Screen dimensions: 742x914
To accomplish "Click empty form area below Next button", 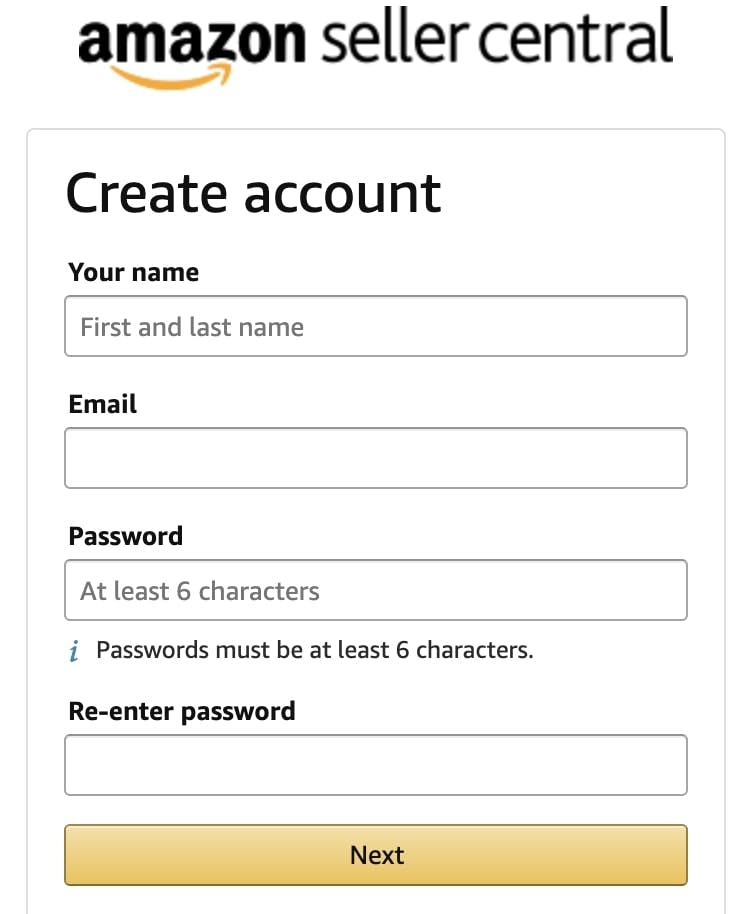I will (x=375, y=900).
